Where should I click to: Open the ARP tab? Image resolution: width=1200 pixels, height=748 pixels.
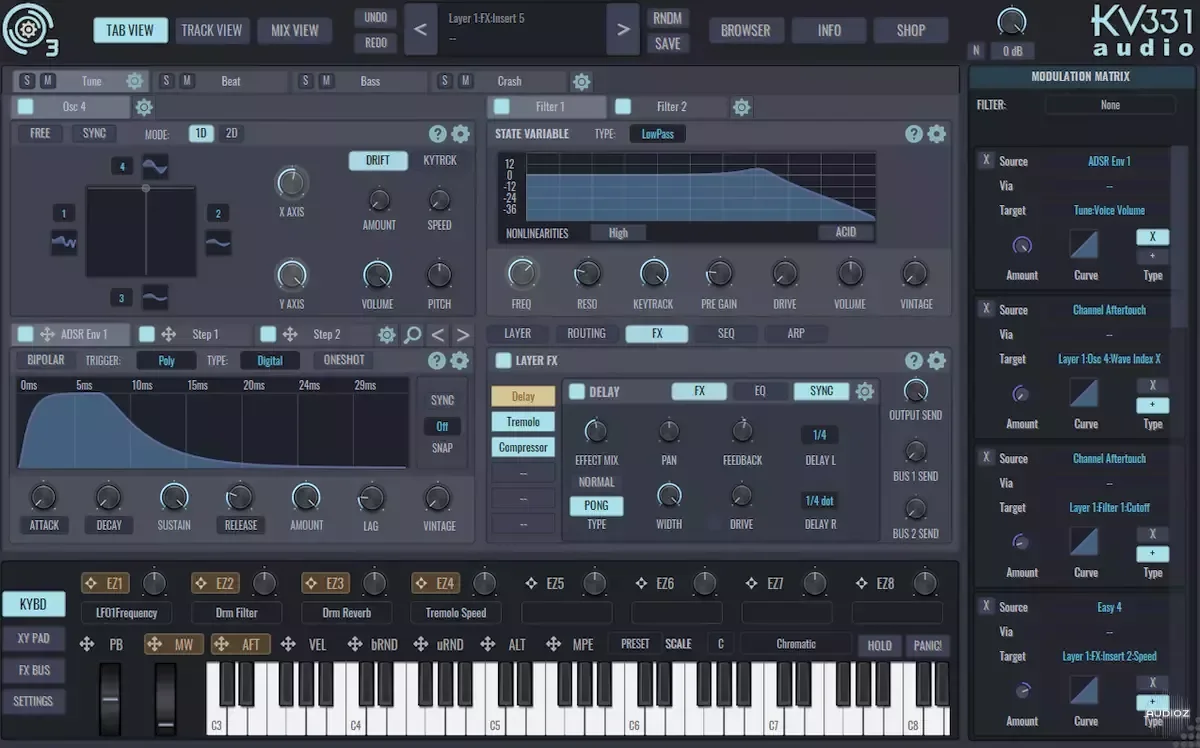pyautogui.click(x=796, y=334)
